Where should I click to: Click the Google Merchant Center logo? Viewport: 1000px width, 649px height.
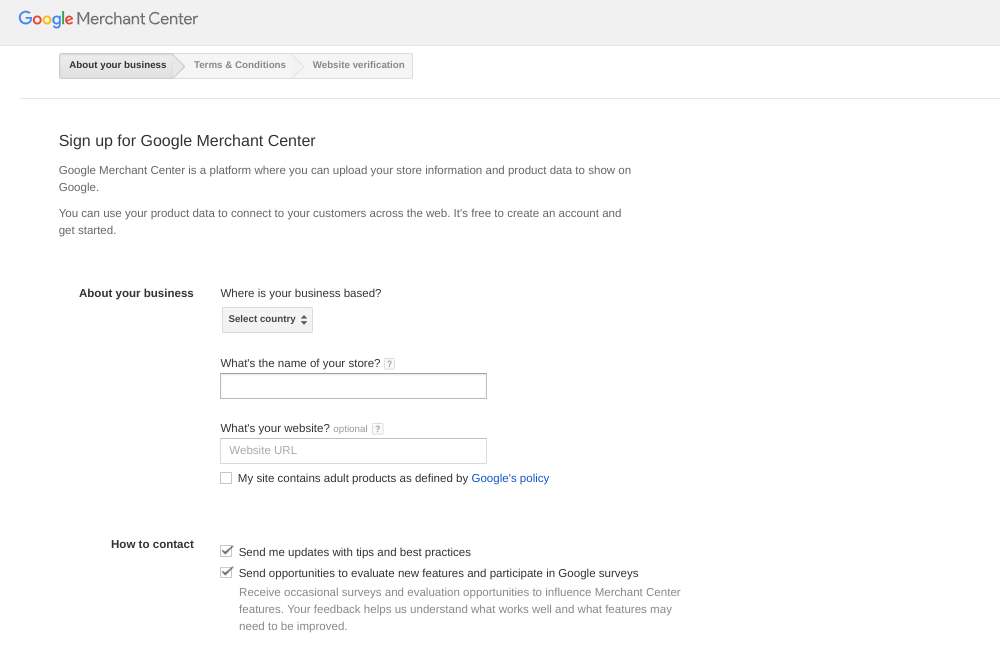(x=108, y=19)
